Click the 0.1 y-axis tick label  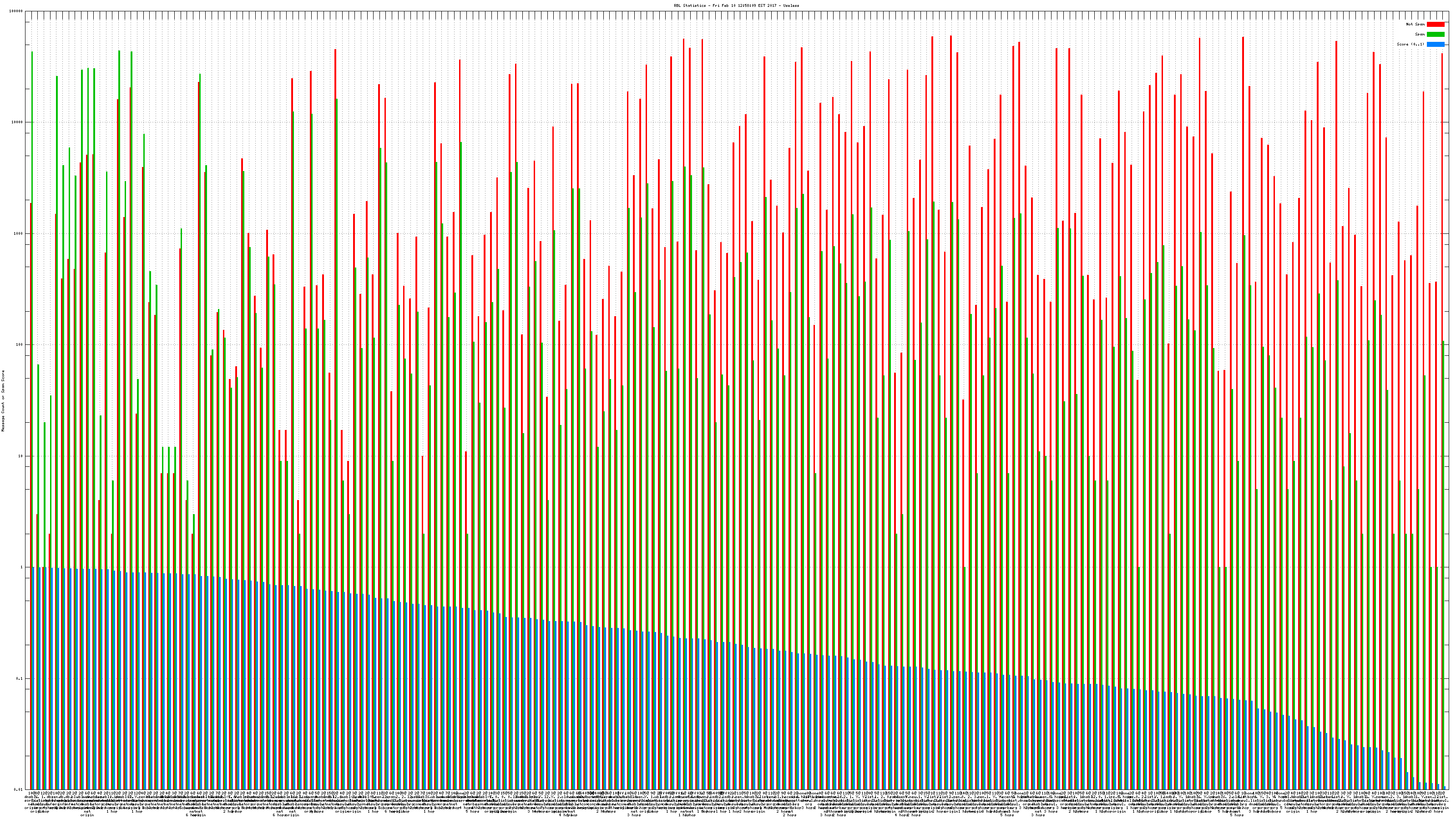pos(20,678)
